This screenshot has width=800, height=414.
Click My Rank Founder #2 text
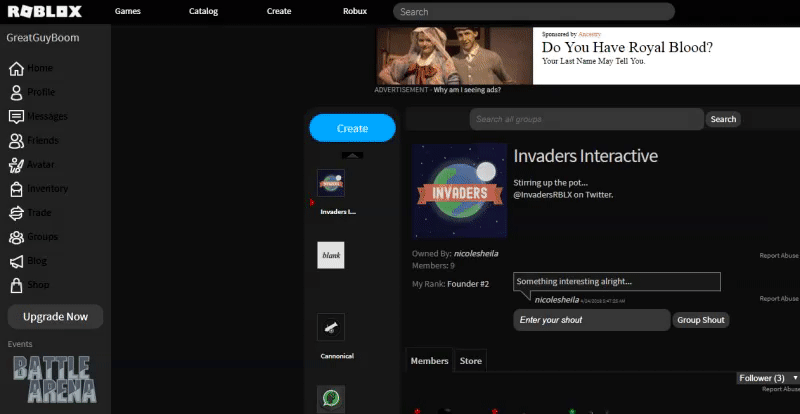click(x=451, y=284)
